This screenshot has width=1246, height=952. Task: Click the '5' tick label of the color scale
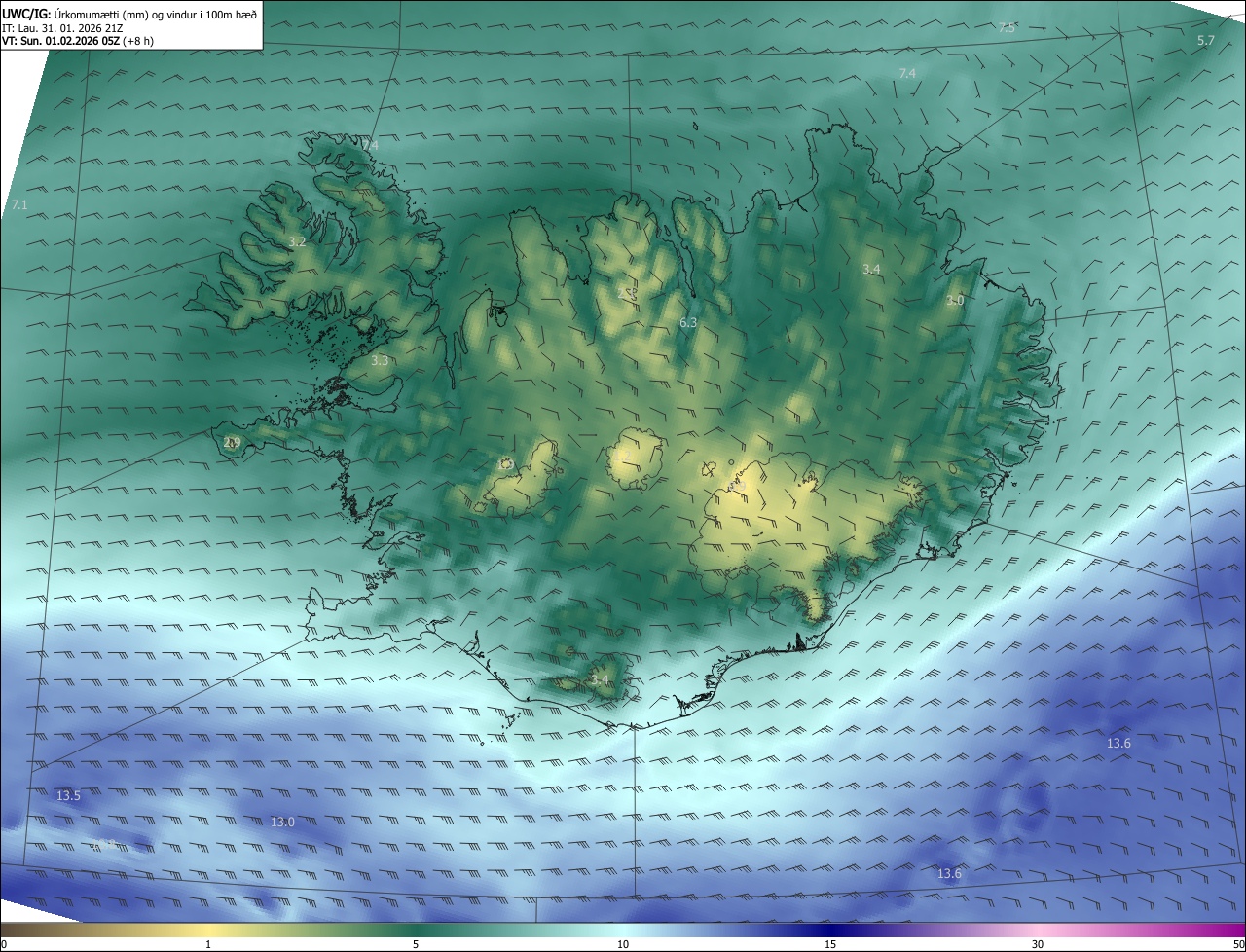point(416,944)
